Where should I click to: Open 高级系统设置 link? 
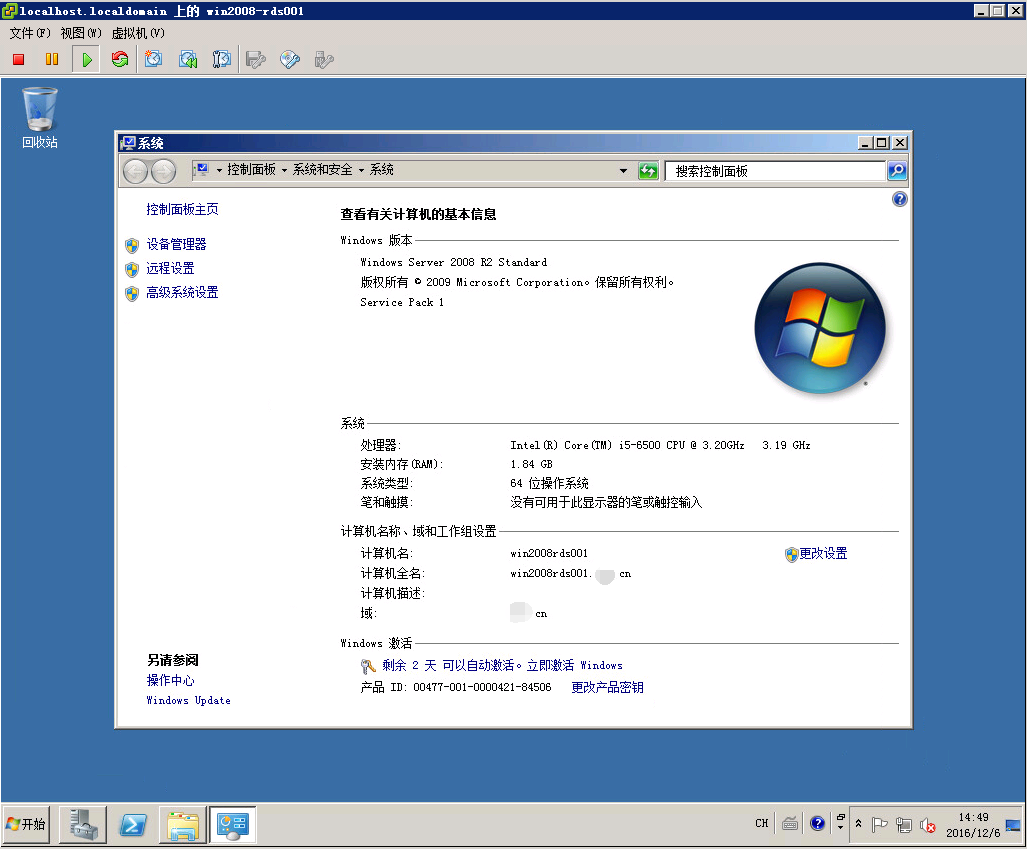[182, 292]
